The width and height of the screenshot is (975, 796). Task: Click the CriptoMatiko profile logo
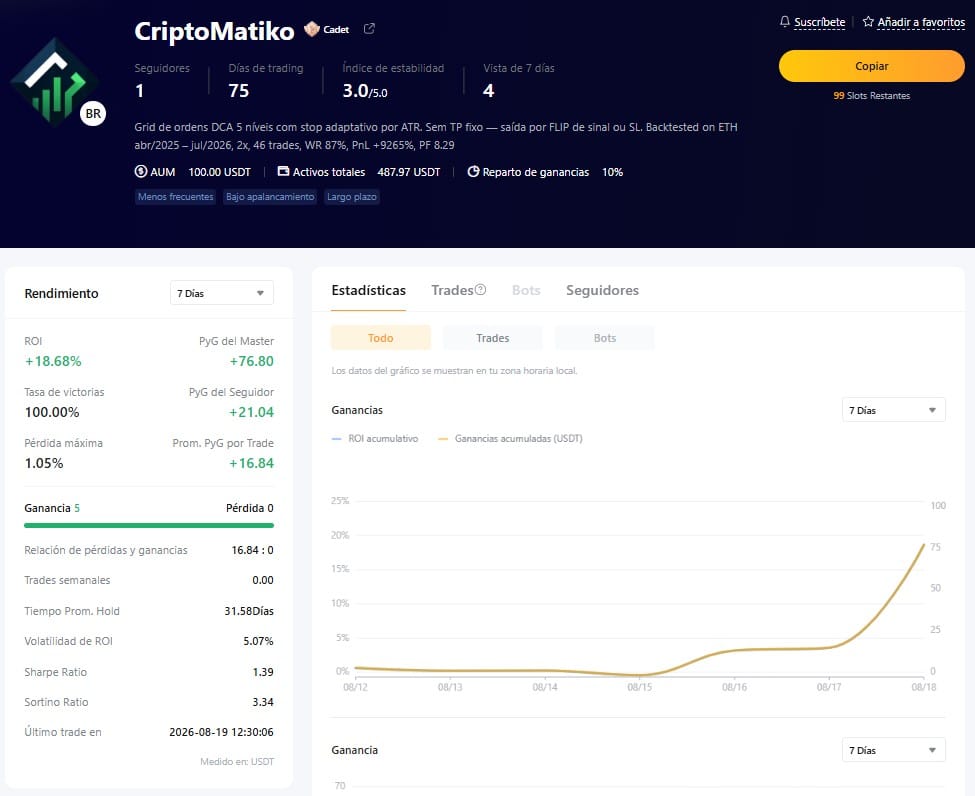point(54,83)
